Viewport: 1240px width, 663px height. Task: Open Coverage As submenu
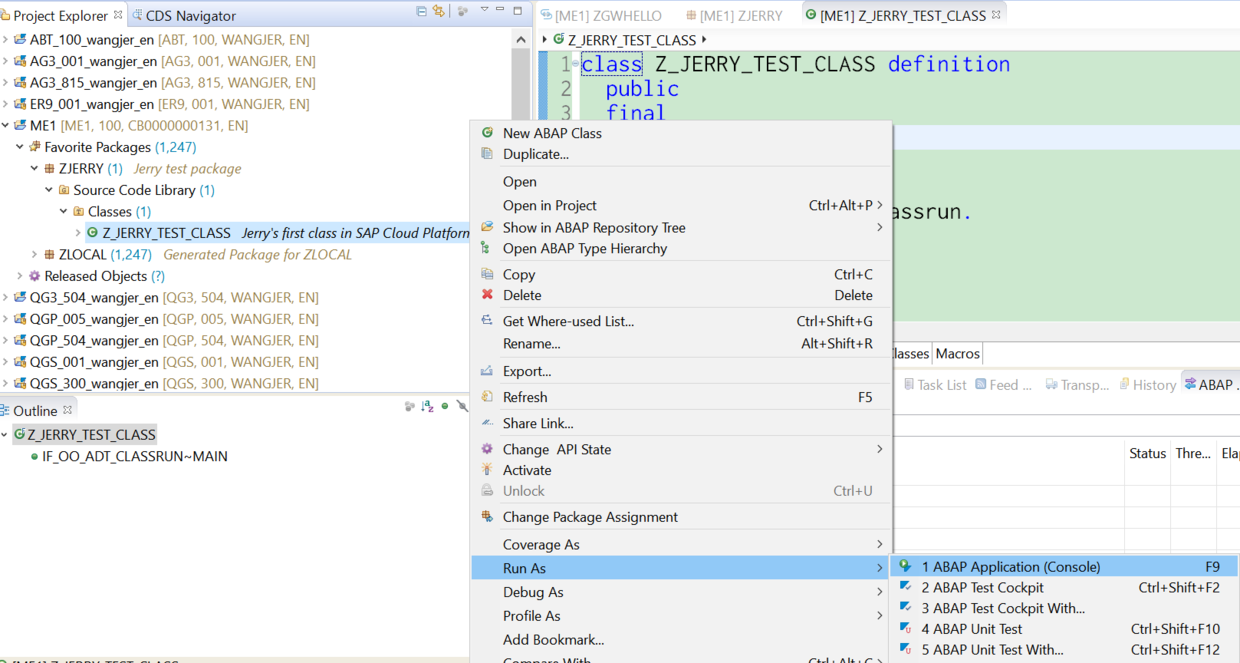(x=681, y=544)
